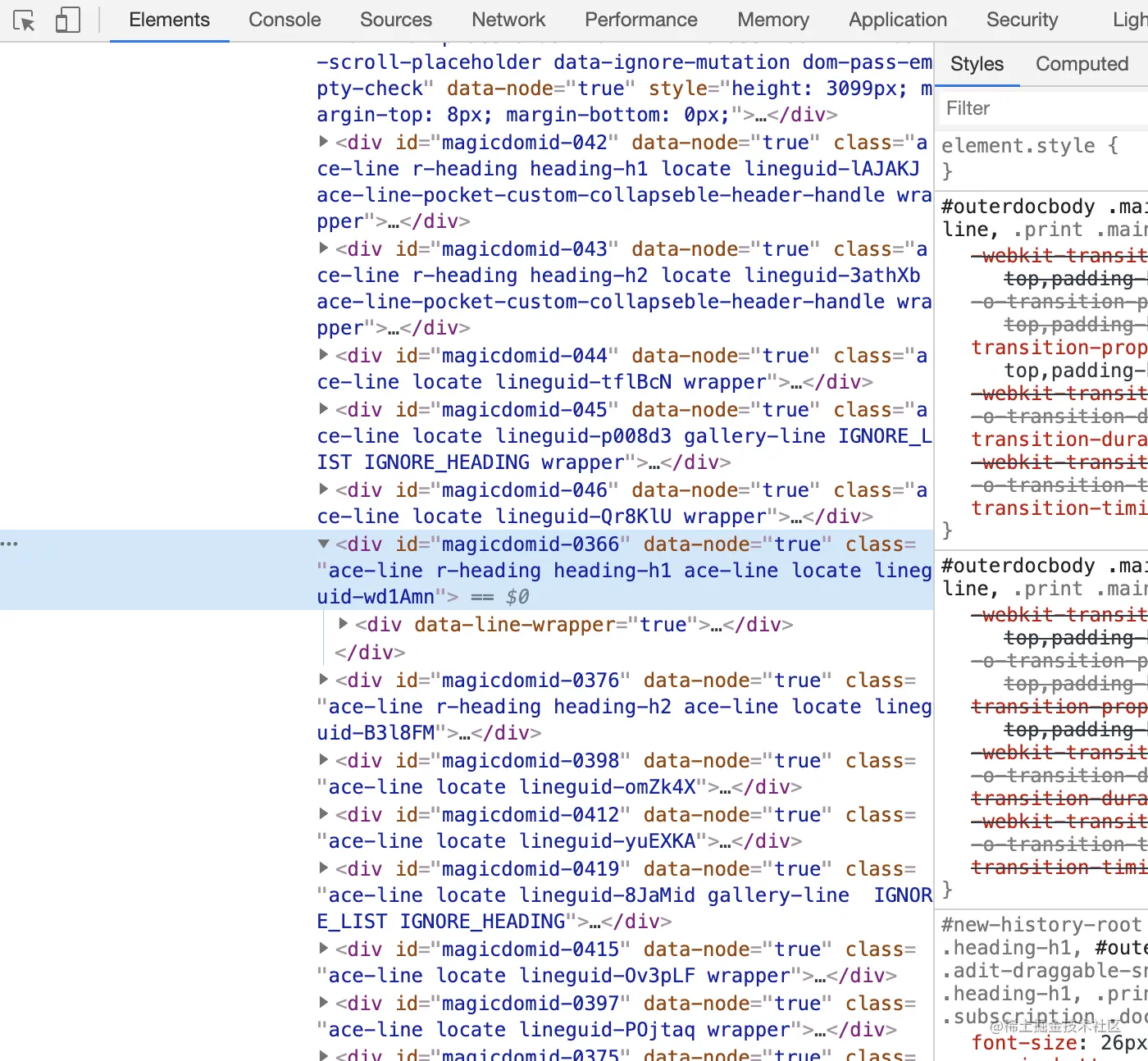The height and width of the screenshot is (1061, 1148).
Task: Expand the magicdomid-0398 div node
Action: point(324,760)
